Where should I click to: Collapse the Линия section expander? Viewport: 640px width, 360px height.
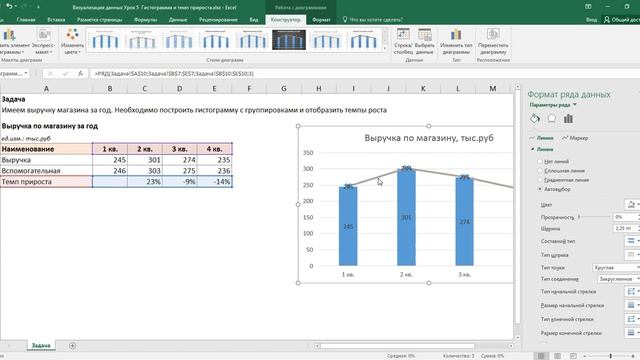point(533,149)
